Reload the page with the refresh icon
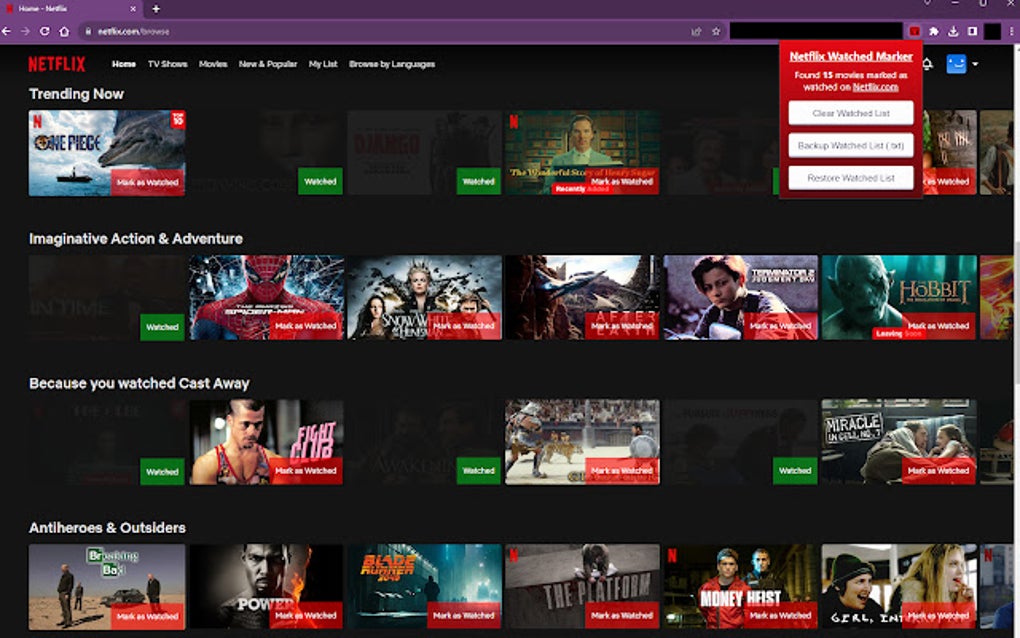1020x638 pixels. click(x=43, y=31)
